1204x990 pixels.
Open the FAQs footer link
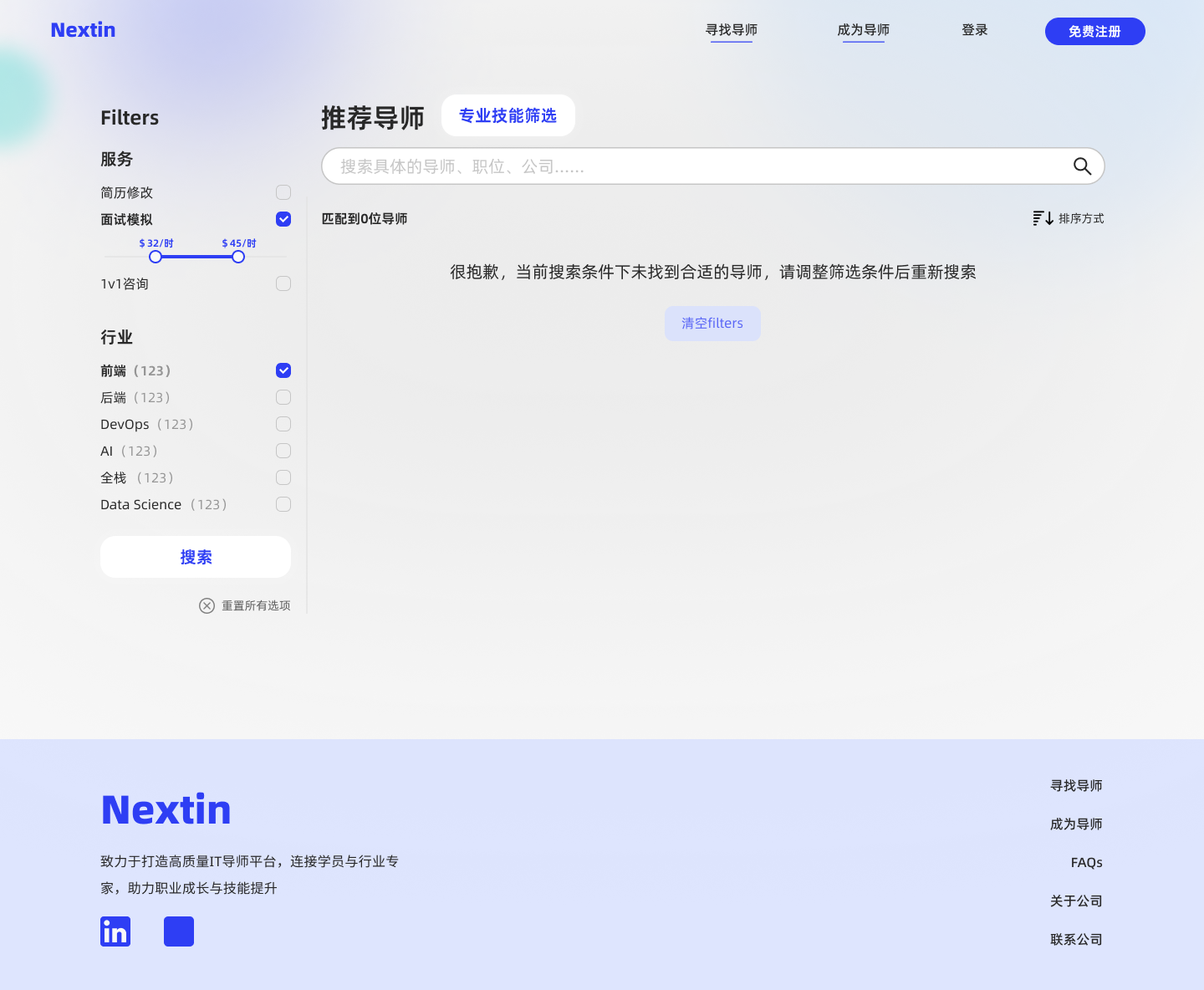(1086, 862)
